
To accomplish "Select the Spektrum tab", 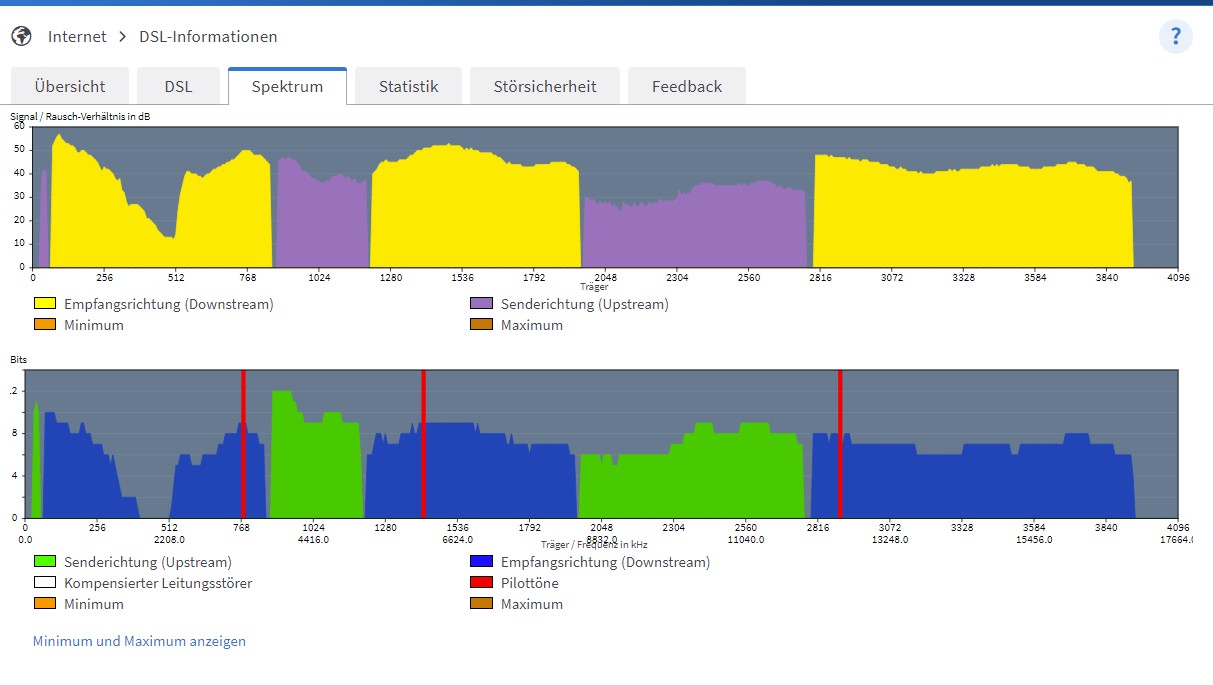I will [x=287, y=86].
